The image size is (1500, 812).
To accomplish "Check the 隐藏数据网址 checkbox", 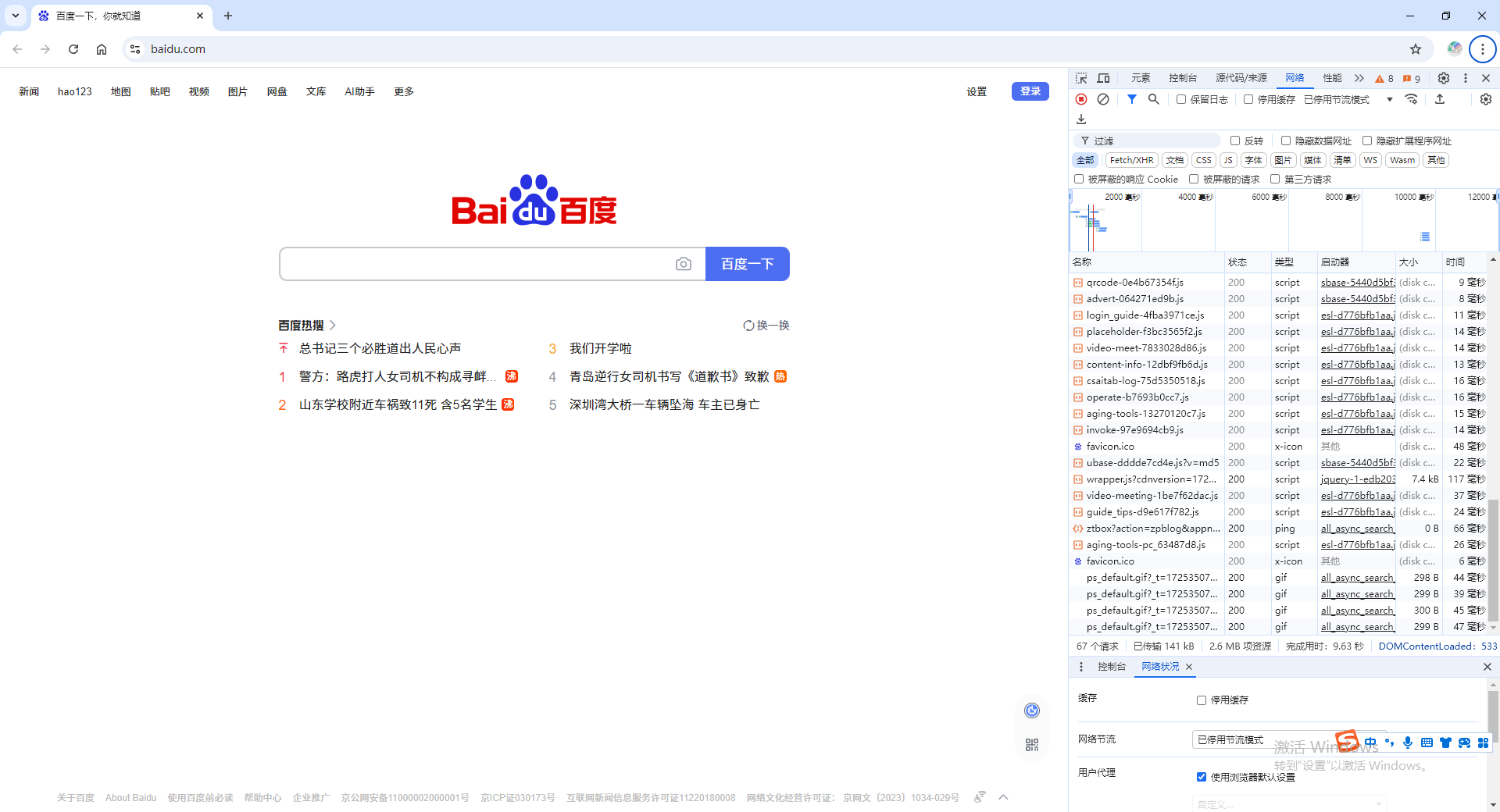I will point(1286,141).
